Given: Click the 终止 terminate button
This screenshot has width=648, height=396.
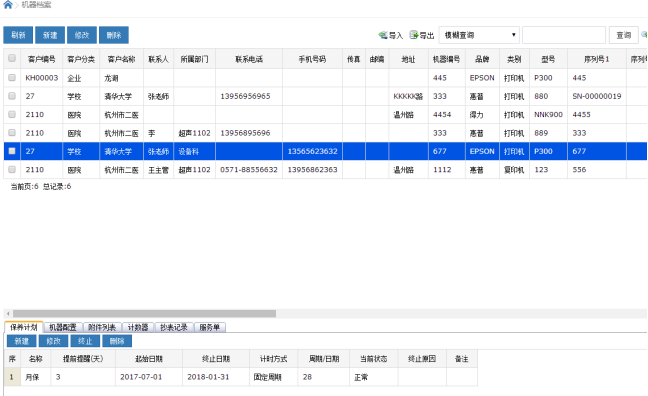Looking at the screenshot, I should point(85,341).
